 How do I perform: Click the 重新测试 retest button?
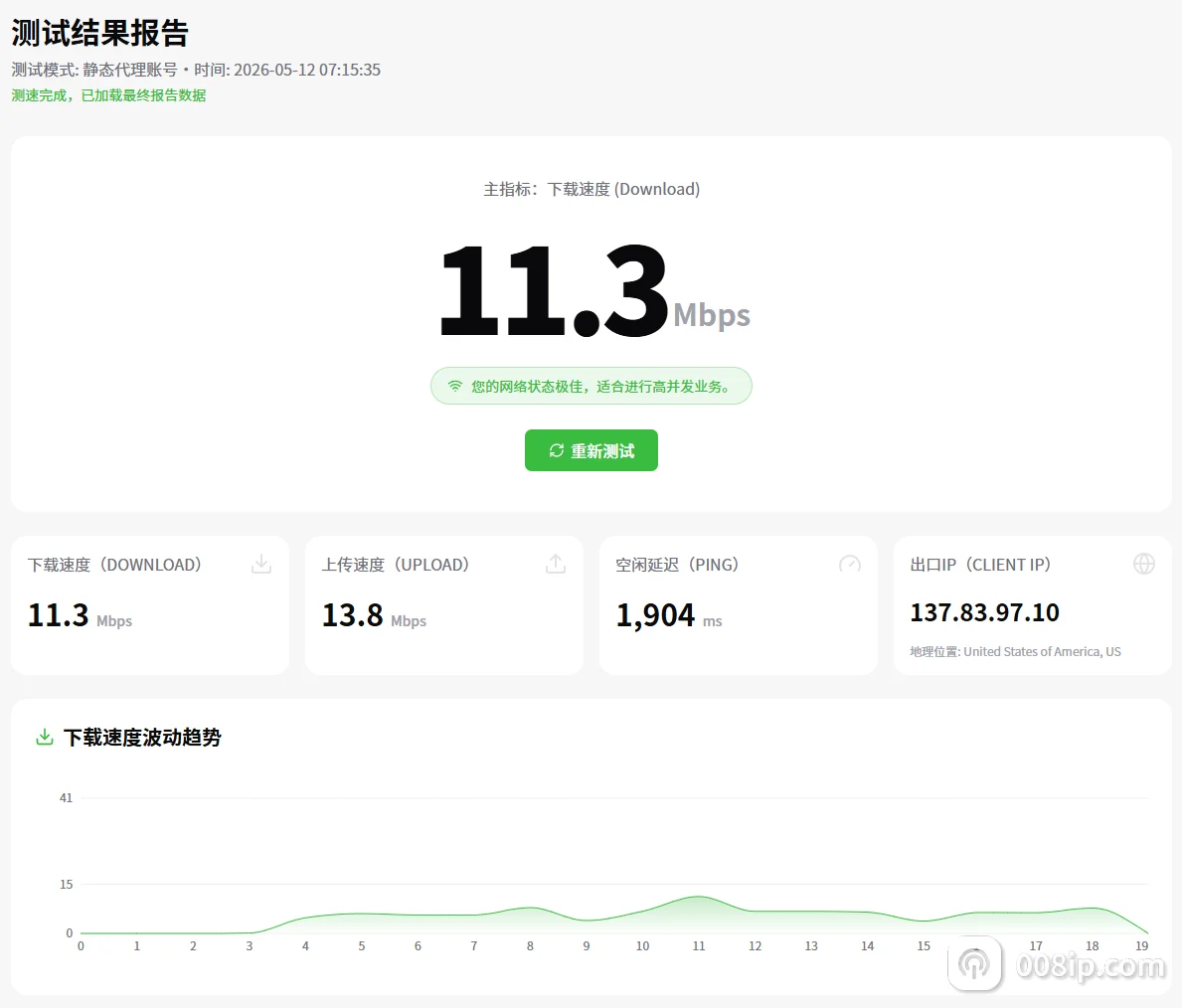click(x=591, y=450)
